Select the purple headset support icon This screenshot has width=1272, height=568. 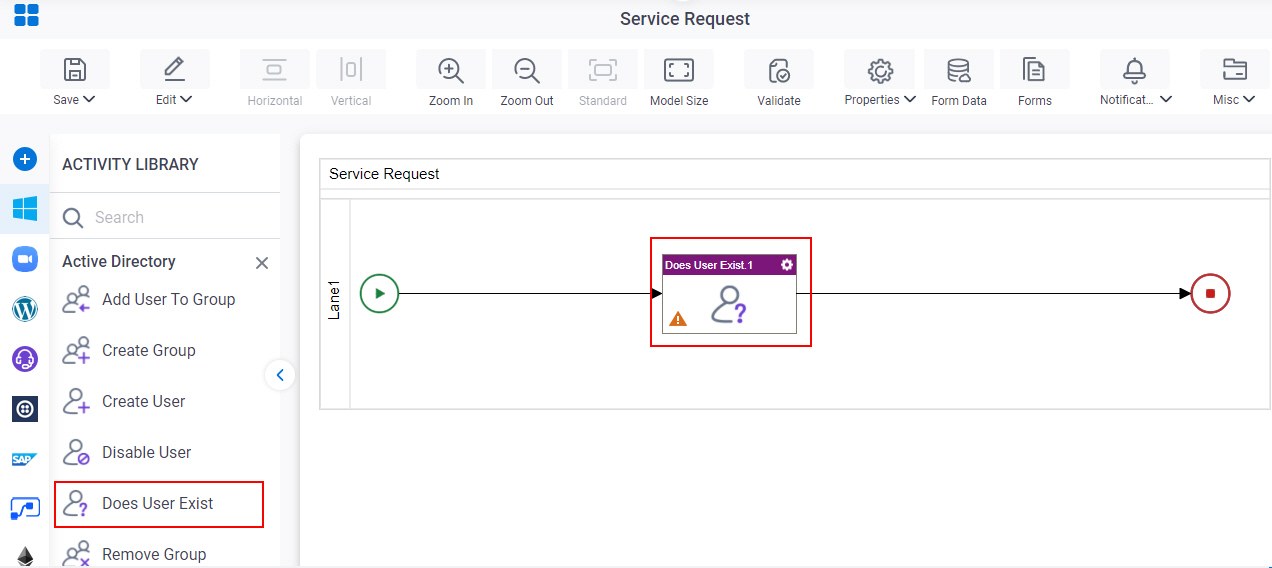point(25,359)
